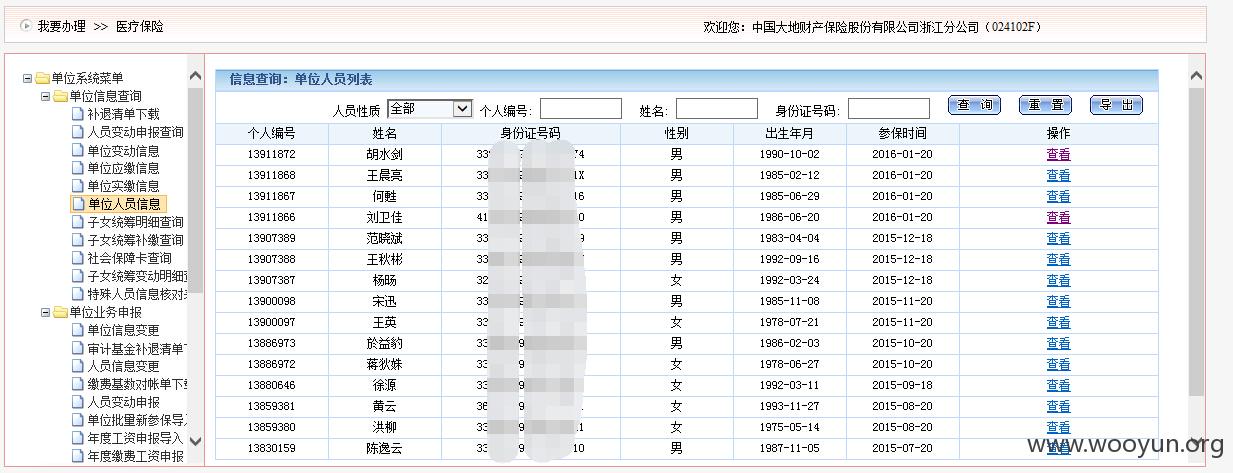The height and width of the screenshot is (473, 1233).
Task: Collapse the 单位信息查询 folder node
Action: click(45, 96)
